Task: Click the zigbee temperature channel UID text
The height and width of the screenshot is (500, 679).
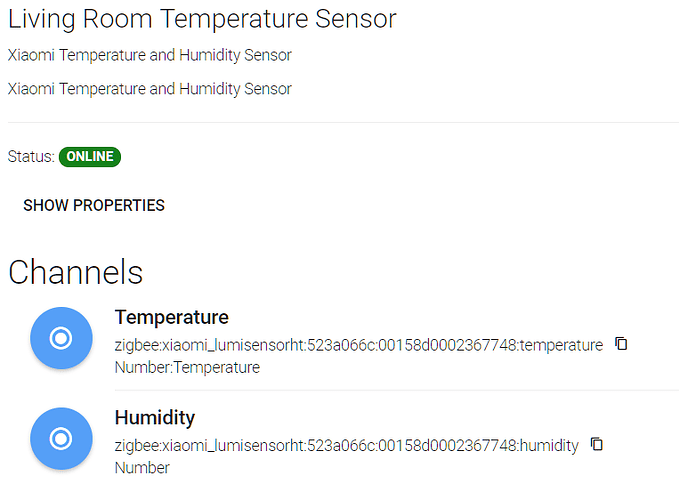Action: click(x=359, y=345)
